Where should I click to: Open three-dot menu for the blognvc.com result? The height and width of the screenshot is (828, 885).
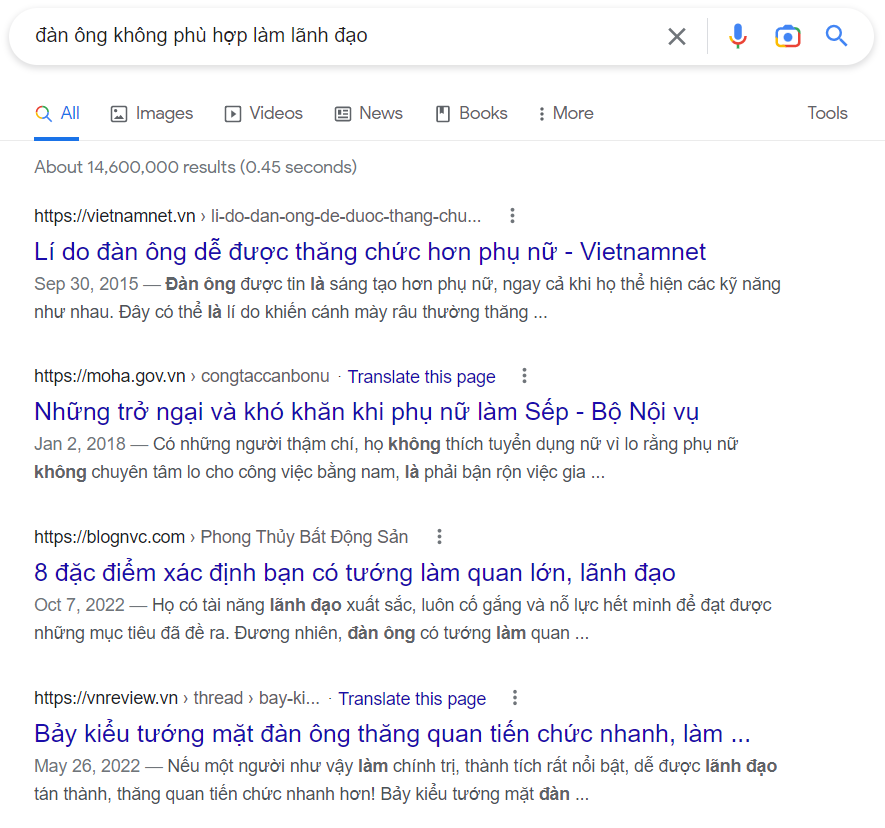pos(438,537)
